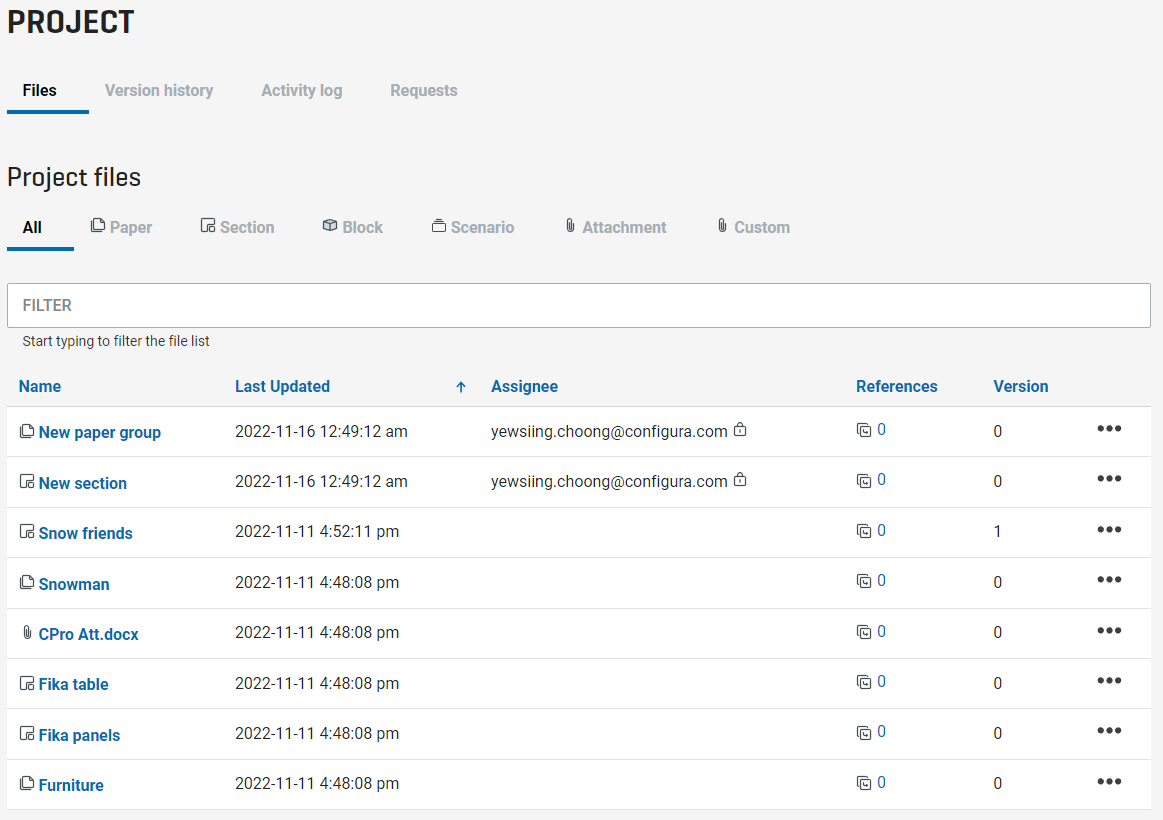Screen dimensions: 1163x820
Task: Open the Requests tab
Action: 424,90
